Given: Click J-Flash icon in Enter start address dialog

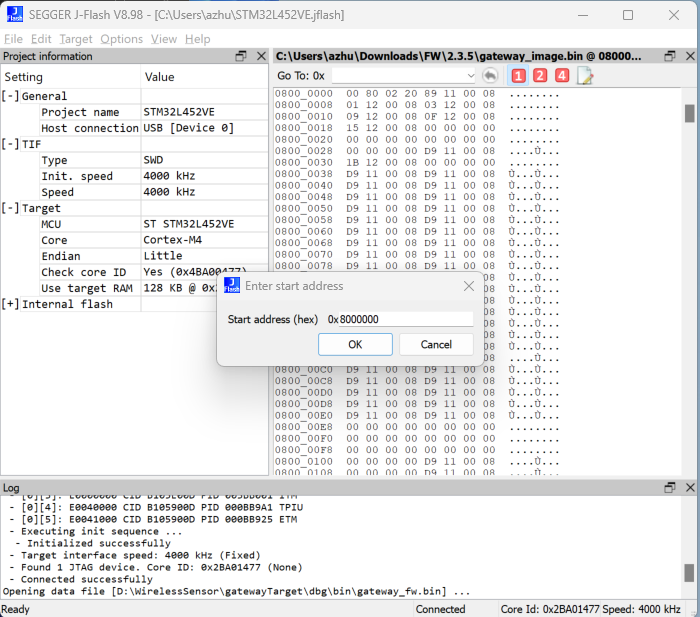Looking at the screenshot, I should coord(232,285).
